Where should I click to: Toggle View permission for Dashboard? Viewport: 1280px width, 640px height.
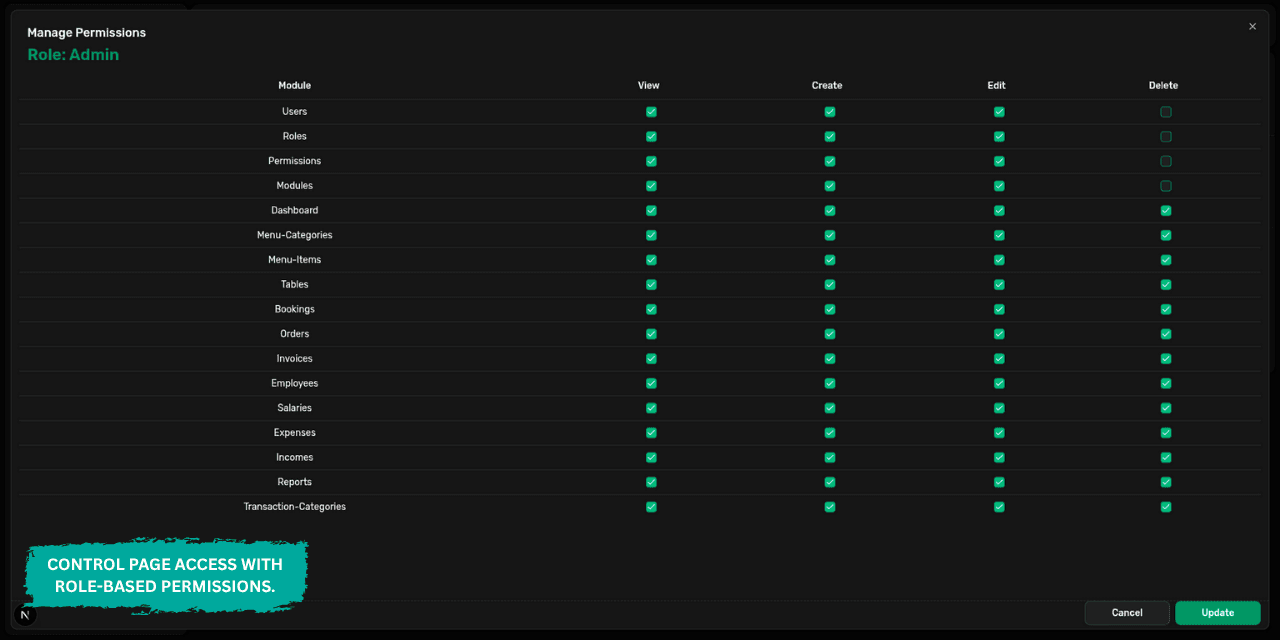651,210
